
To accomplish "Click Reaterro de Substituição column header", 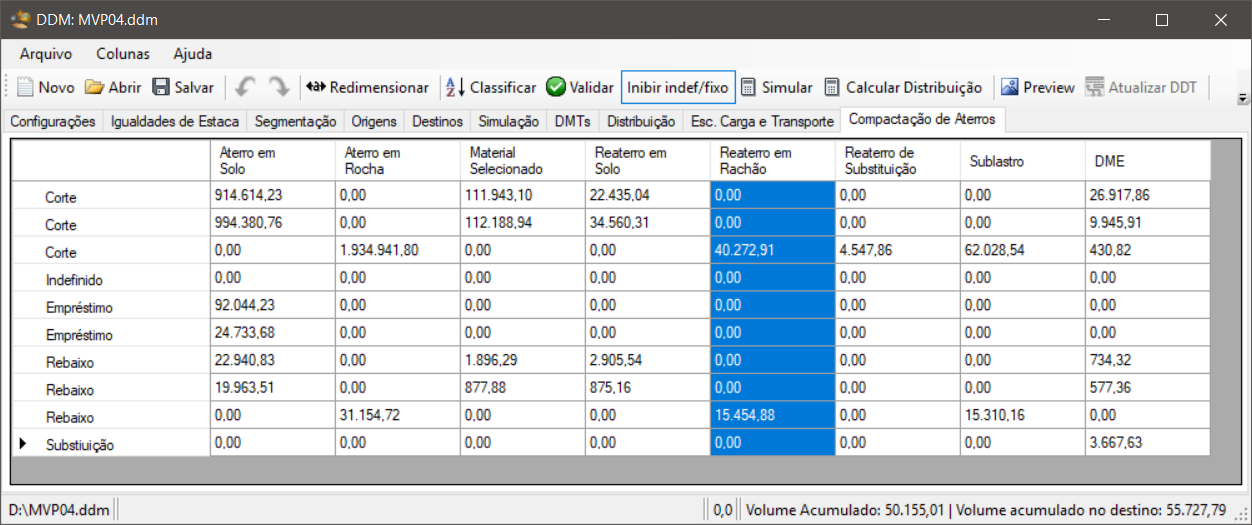I will tap(897, 160).
